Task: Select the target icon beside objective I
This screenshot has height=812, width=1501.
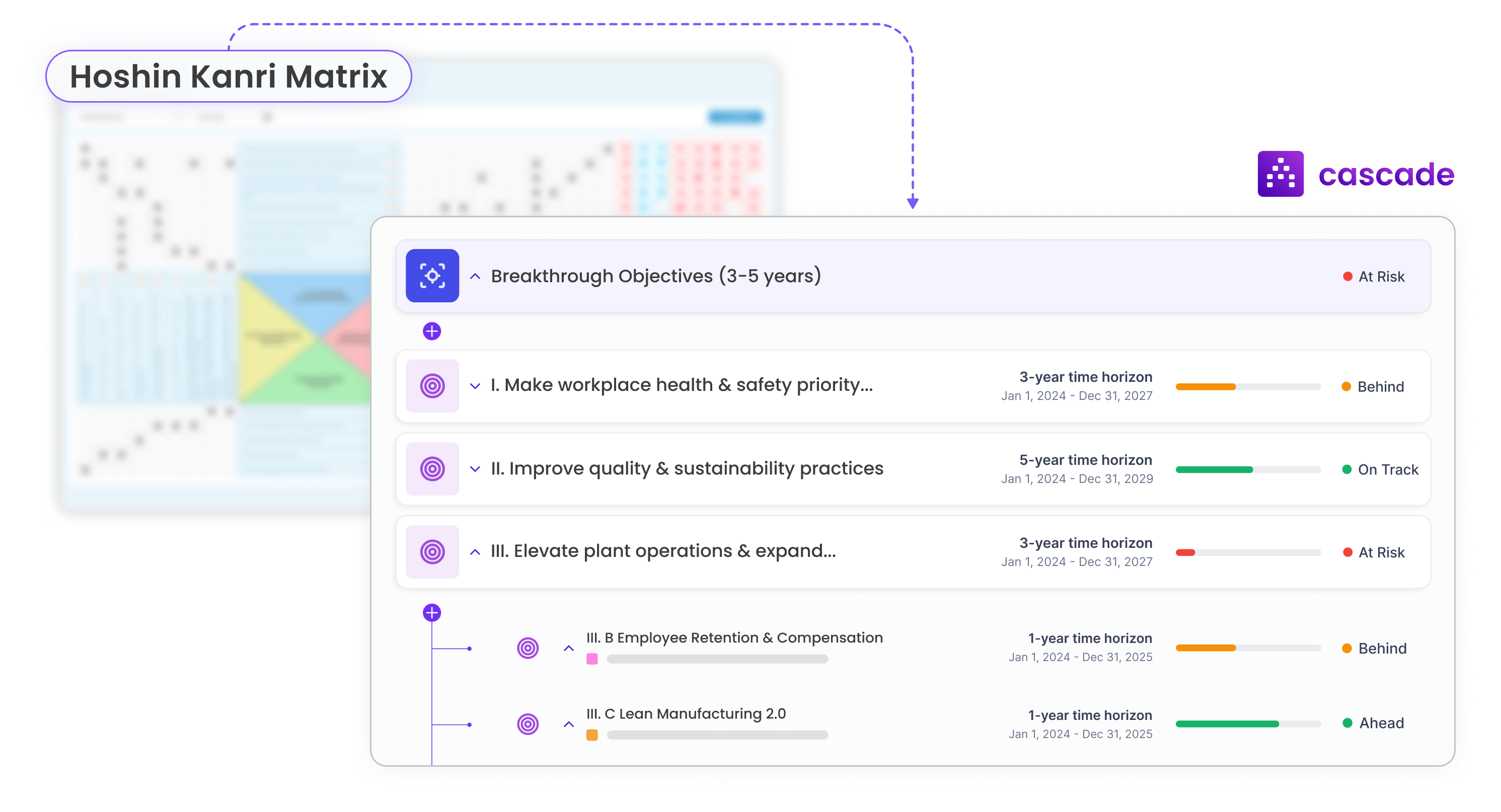Action: (x=432, y=385)
